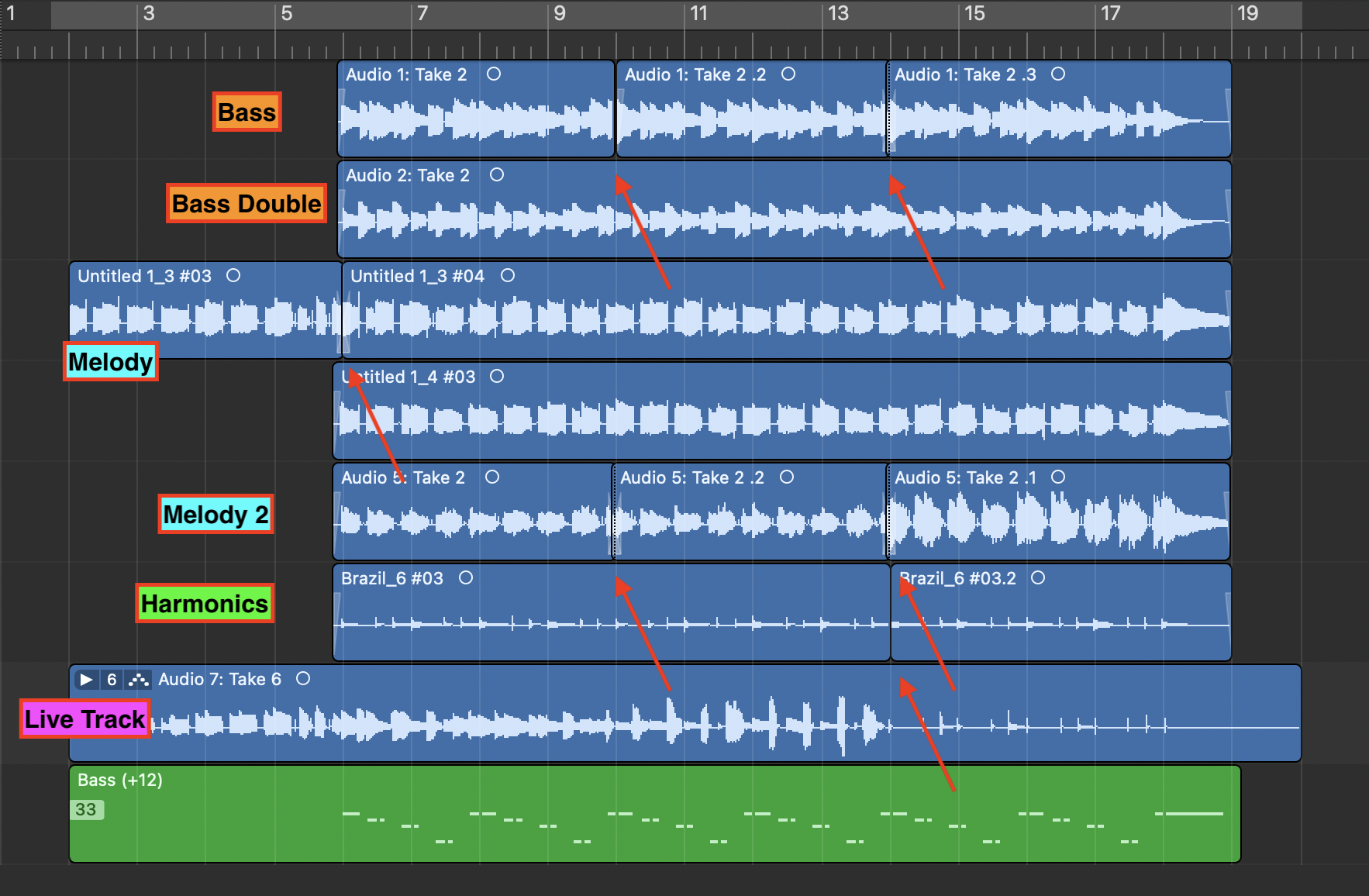Click the circle icon beside Brazil_6 #03.2
Viewport: 1369px width, 896px height.
pyautogui.click(x=1038, y=578)
